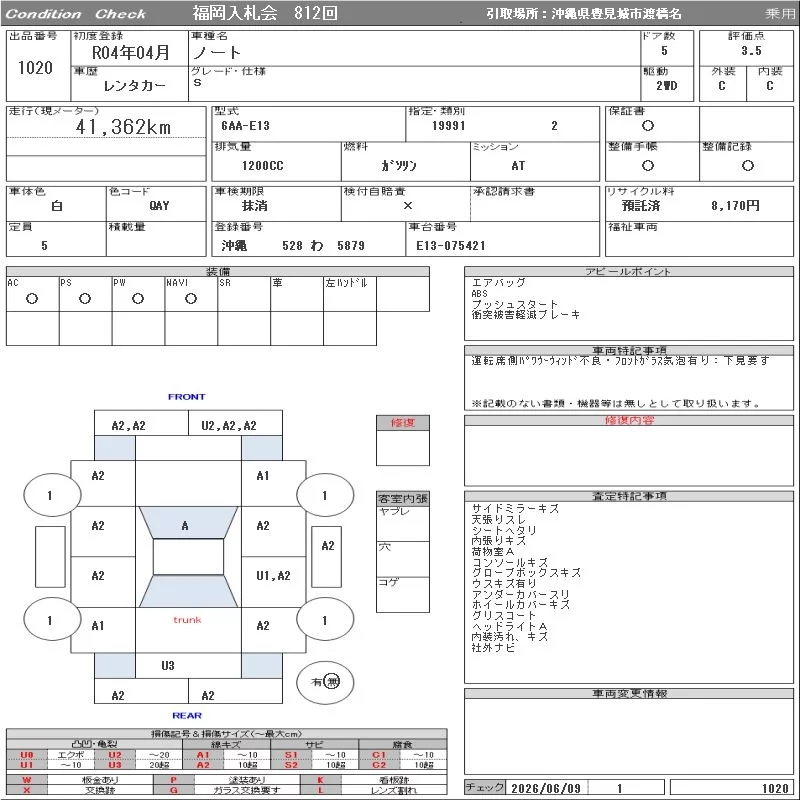Click the recycle status '預託済'
Image resolution: width=800 pixels, height=800 pixels.
641,206
